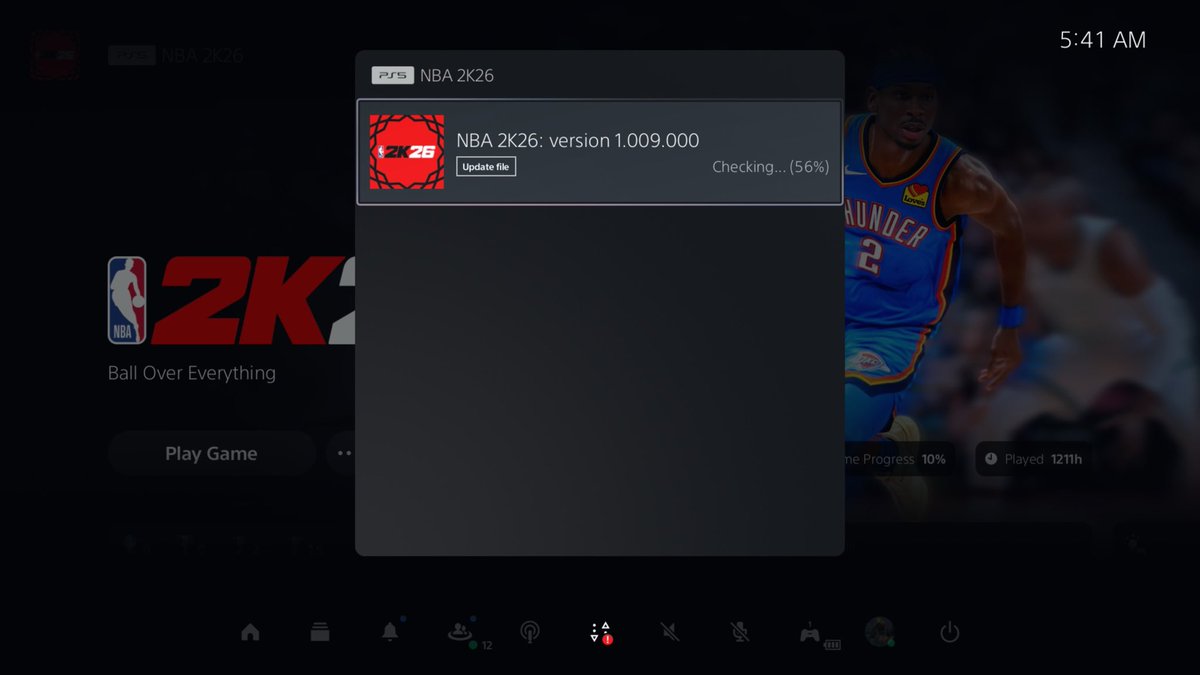Viewport: 1200px width, 675px height.
Task: Select NBA 2K26 version 1.009.000 update row
Action: click(599, 152)
